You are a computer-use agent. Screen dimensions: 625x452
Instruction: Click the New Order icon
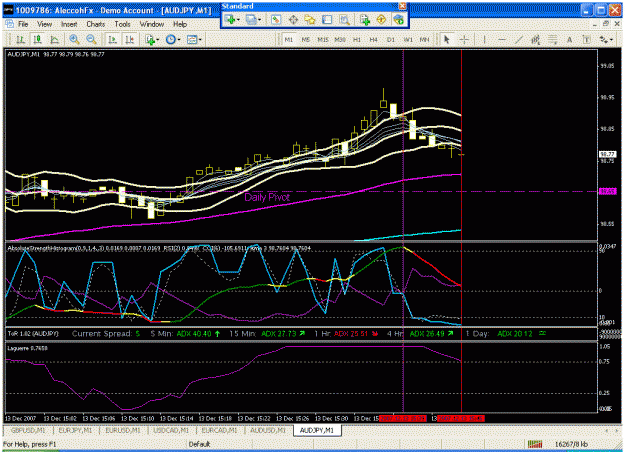(x=365, y=20)
